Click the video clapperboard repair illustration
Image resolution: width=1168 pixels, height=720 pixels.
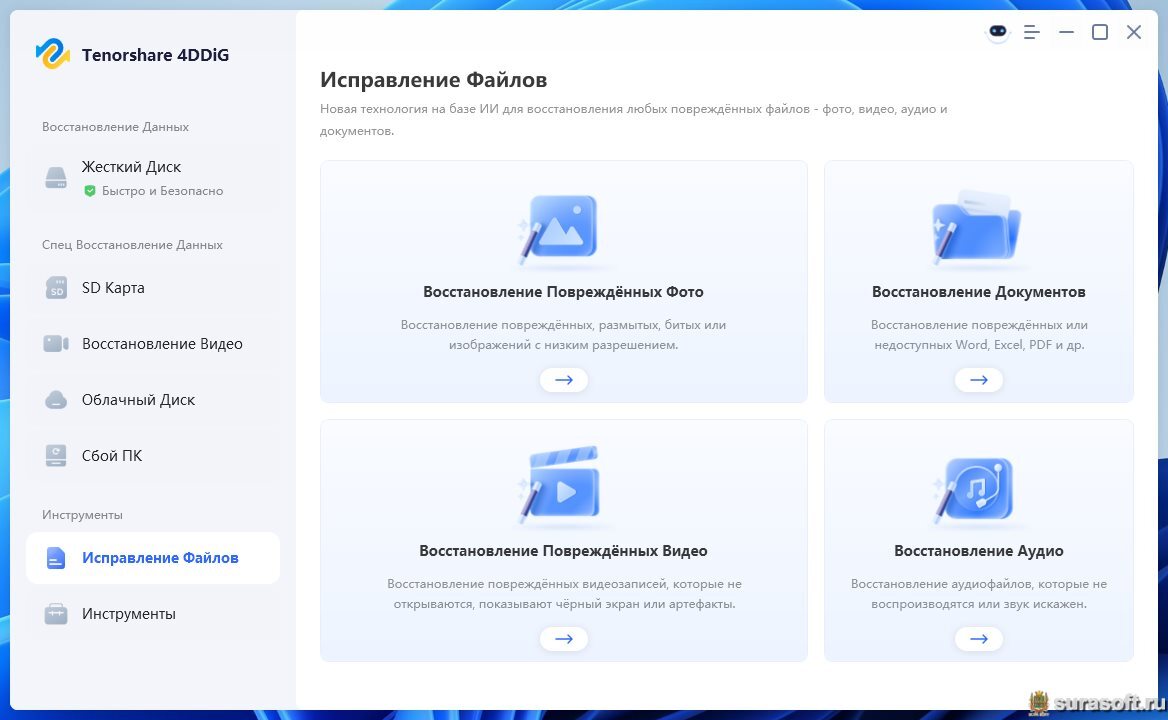560,484
